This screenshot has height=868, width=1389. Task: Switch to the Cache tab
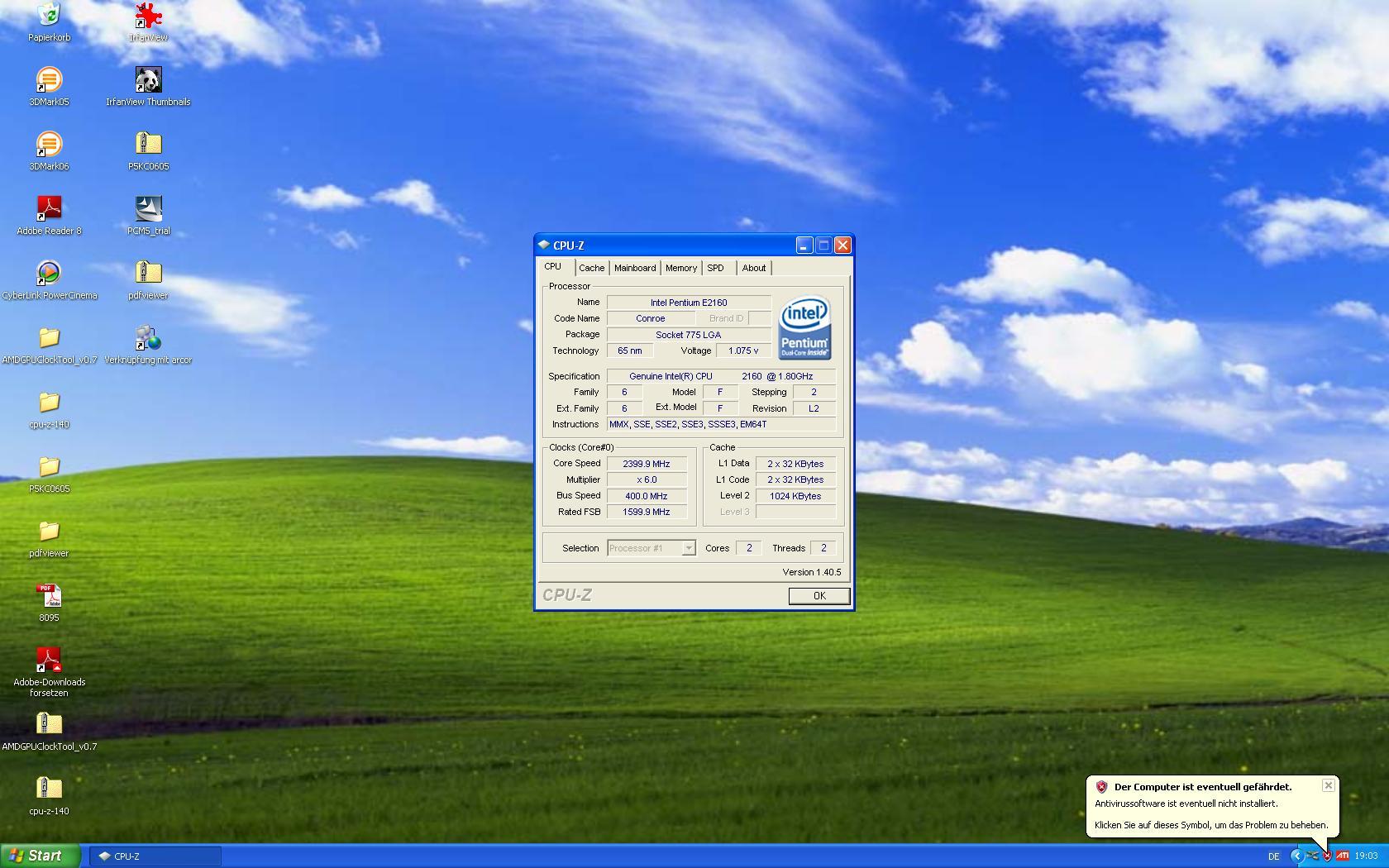tap(591, 268)
